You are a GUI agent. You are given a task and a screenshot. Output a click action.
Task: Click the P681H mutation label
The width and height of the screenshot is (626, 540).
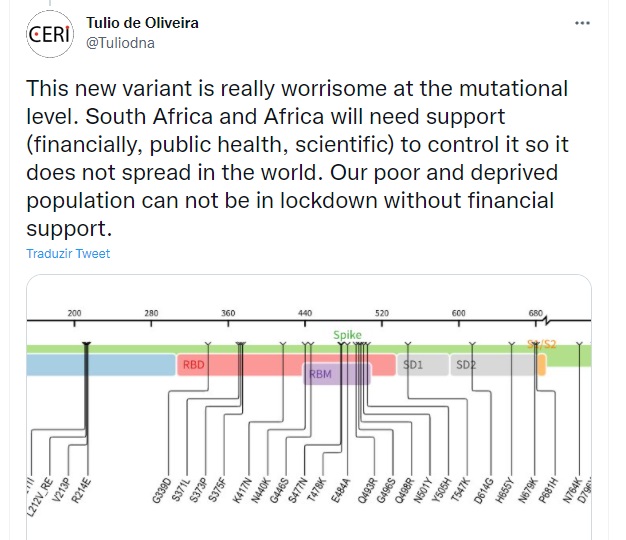coord(552,497)
